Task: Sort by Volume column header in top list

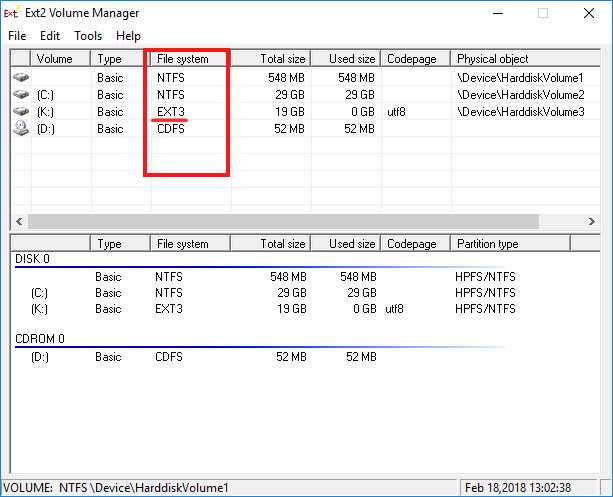Action: coord(60,59)
